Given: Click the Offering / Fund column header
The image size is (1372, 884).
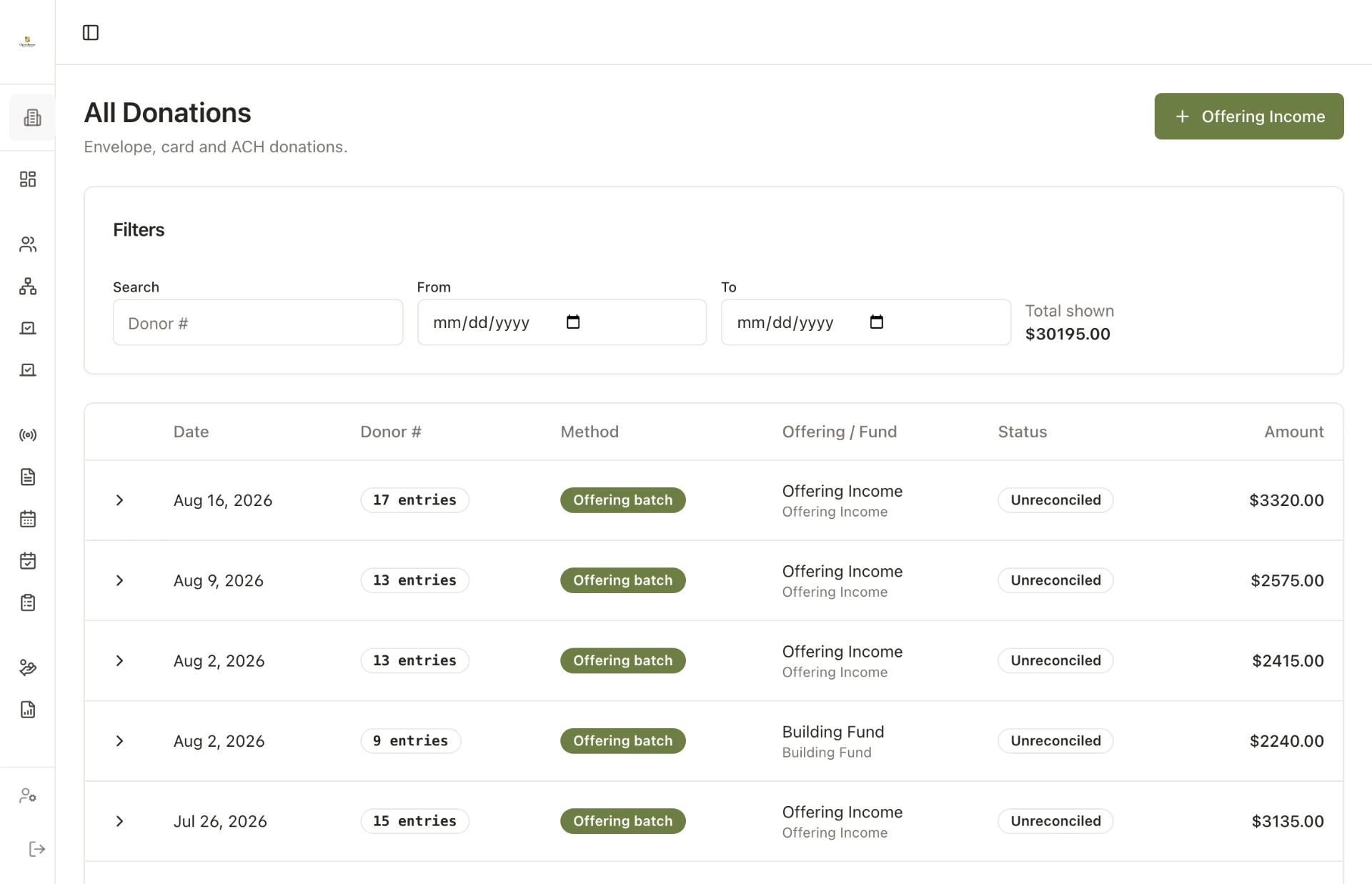Looking at the screenshot, I should (x=840, y=432).
